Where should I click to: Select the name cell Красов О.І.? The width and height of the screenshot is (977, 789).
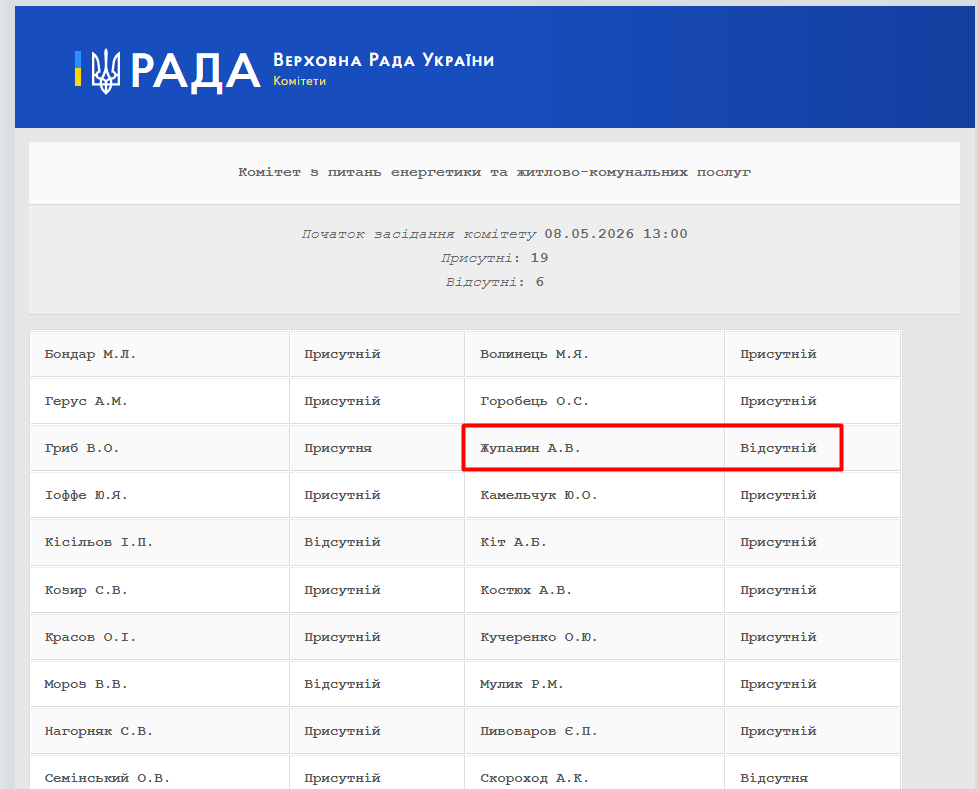coord(160,637)
